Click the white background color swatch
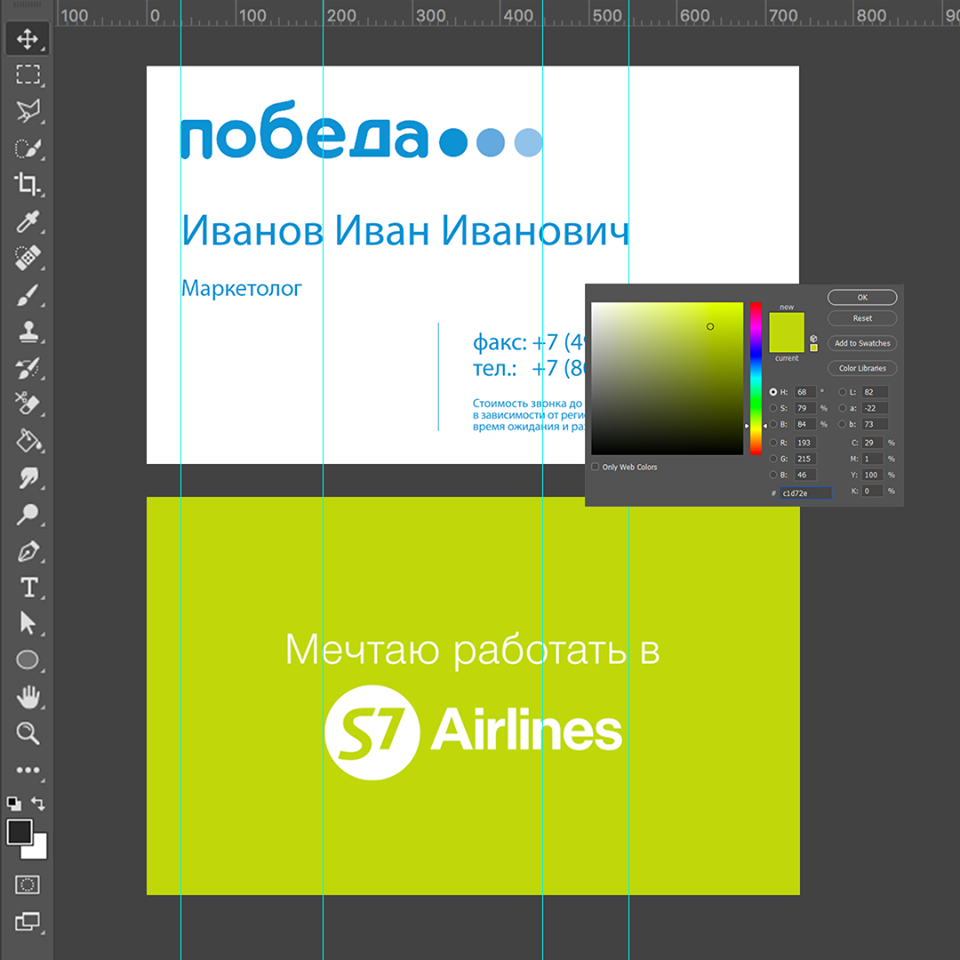The image size is (960, 960). click(39, 851)
